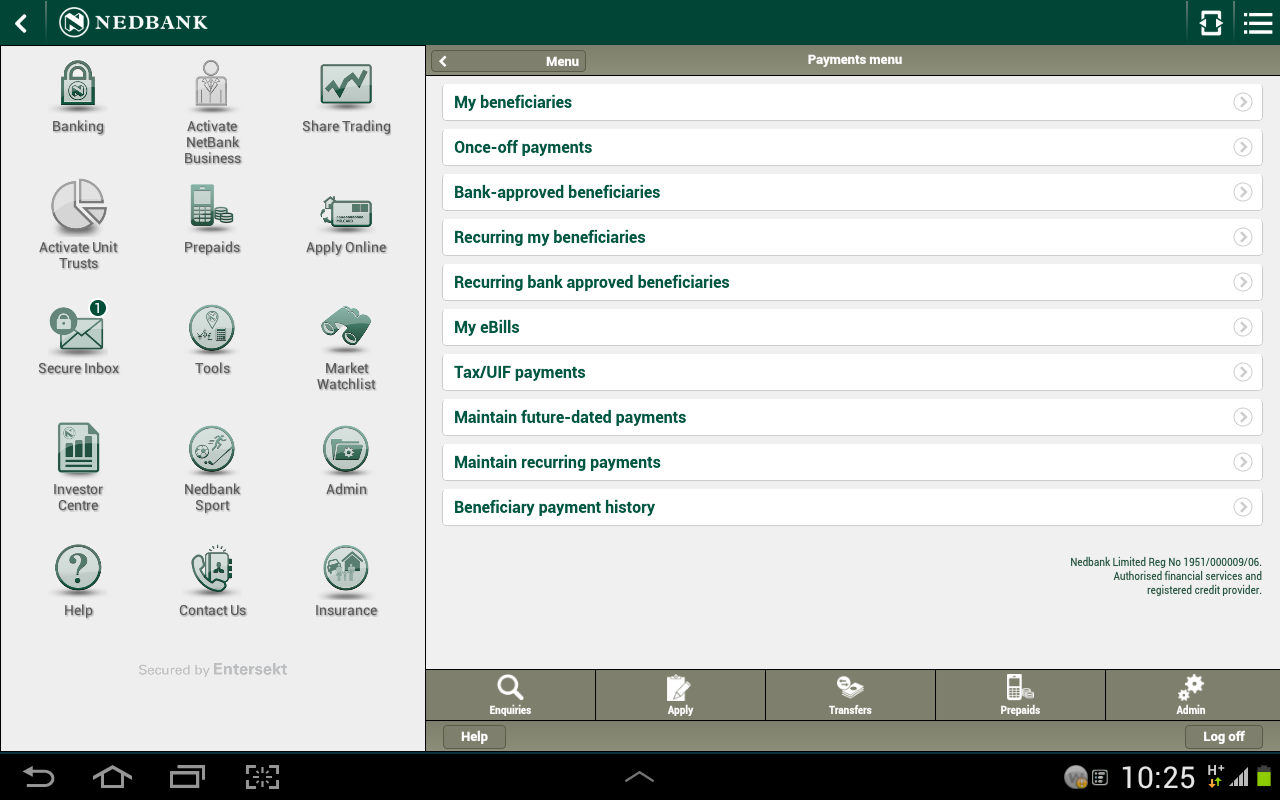1280x800 pixels.
Task: Choose Recurring my beneficiaries
Action: [x=852, y=237]
